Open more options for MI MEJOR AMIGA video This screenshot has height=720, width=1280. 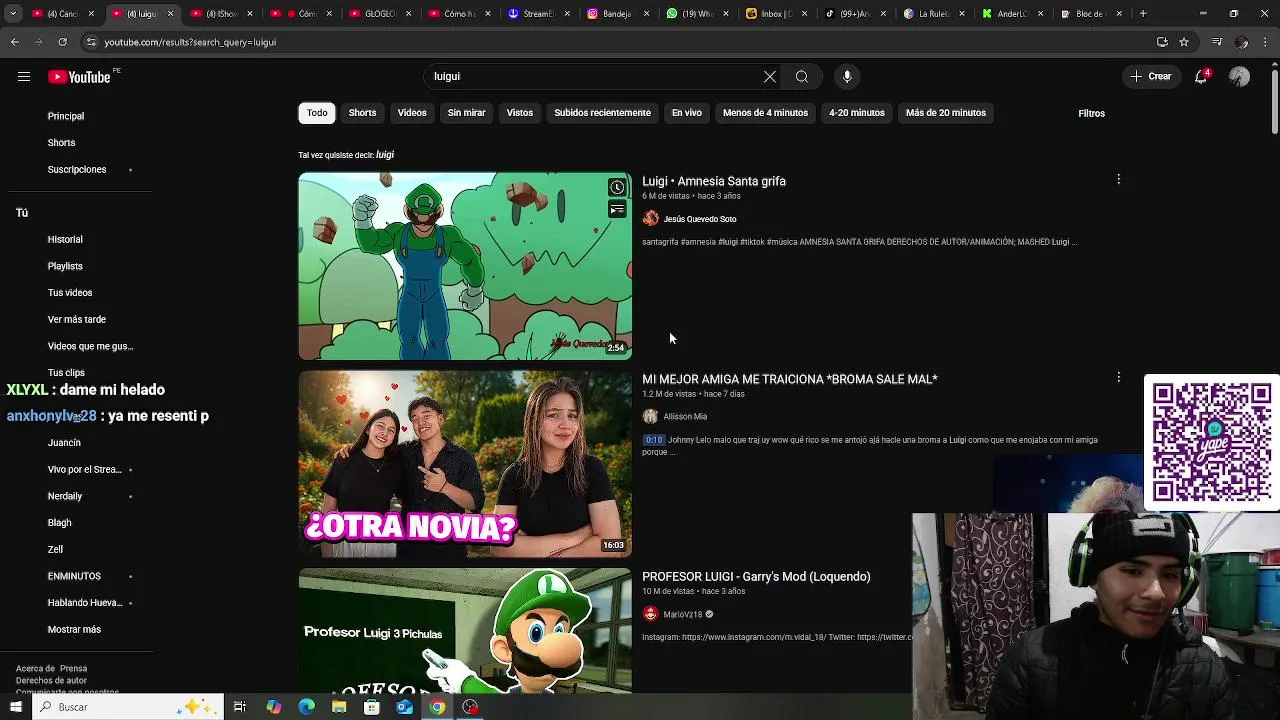pyautogui.click(x=1118, y=378)
